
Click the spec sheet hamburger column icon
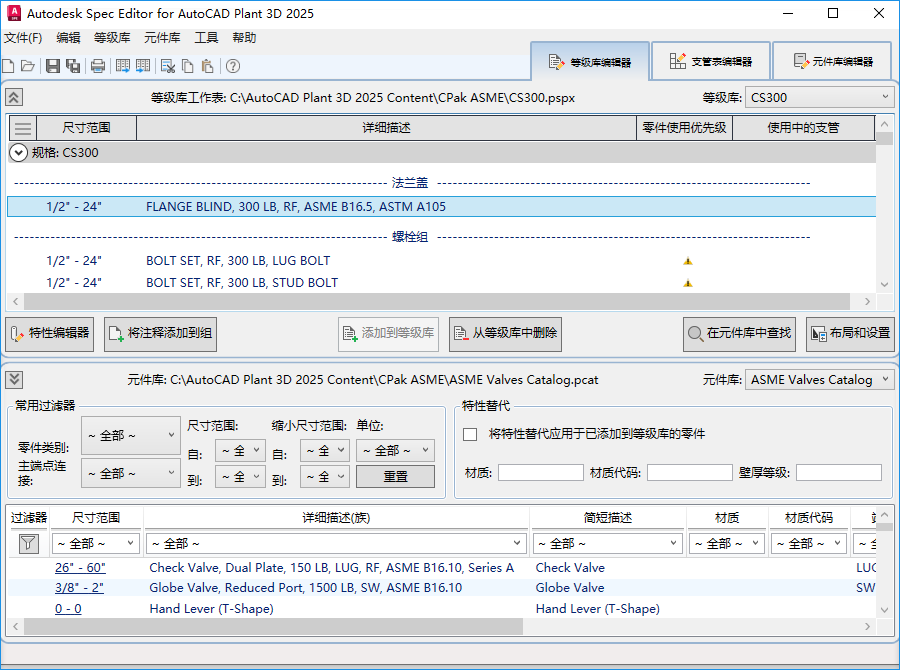coord(23,127)
